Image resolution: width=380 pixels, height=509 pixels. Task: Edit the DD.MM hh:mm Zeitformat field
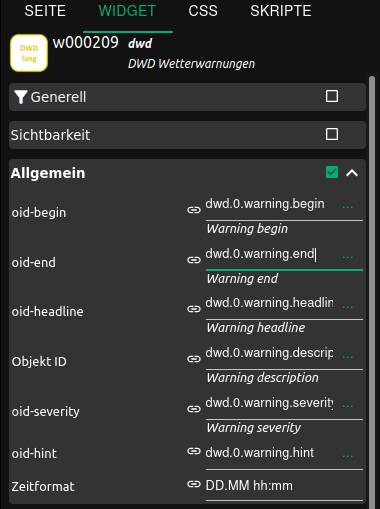tap(284, 486)
